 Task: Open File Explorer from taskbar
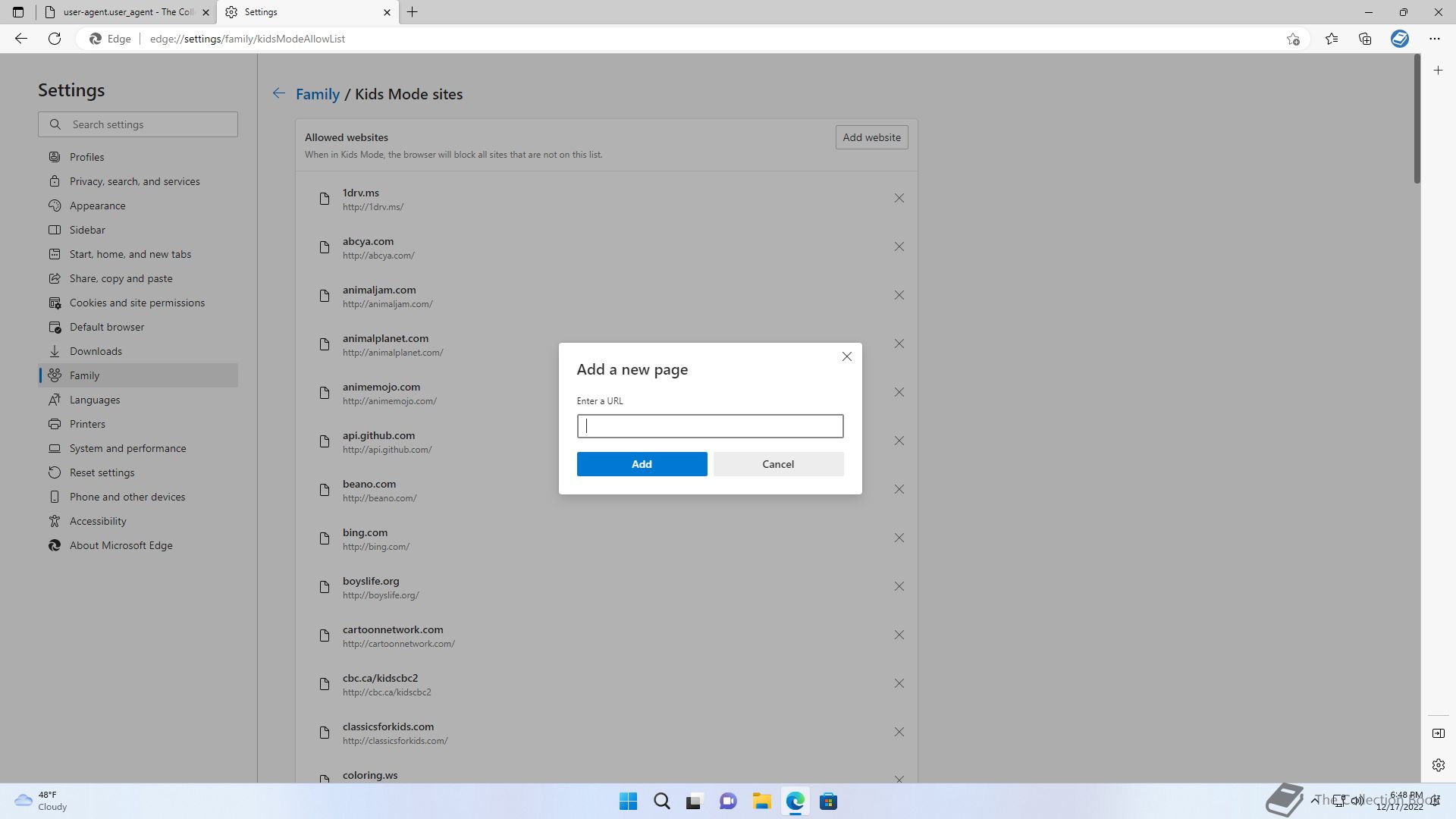[x=761, y=802]
